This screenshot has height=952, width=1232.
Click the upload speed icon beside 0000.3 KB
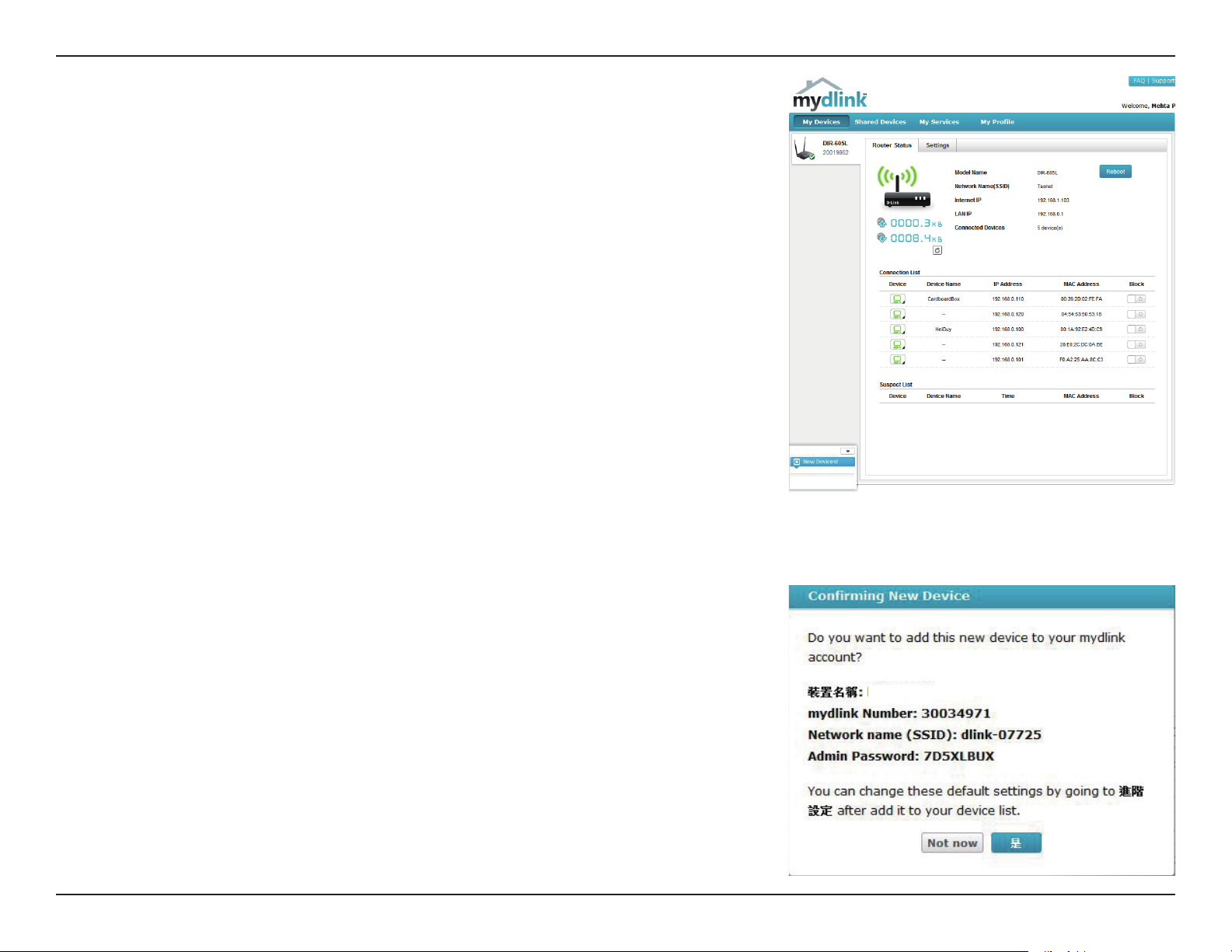tap(882, 223)
